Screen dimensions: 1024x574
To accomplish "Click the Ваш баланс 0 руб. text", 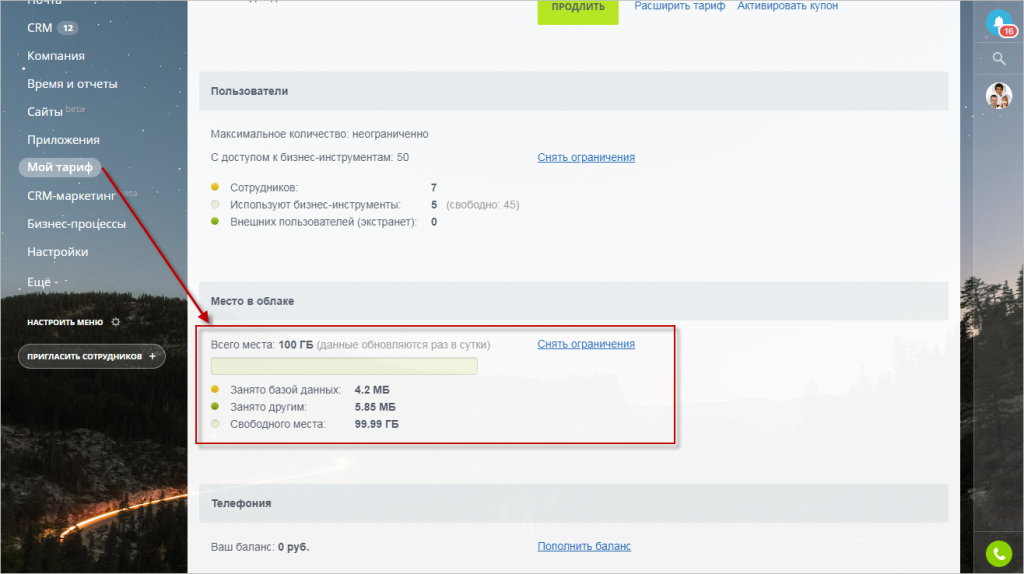I will [260, 547].
